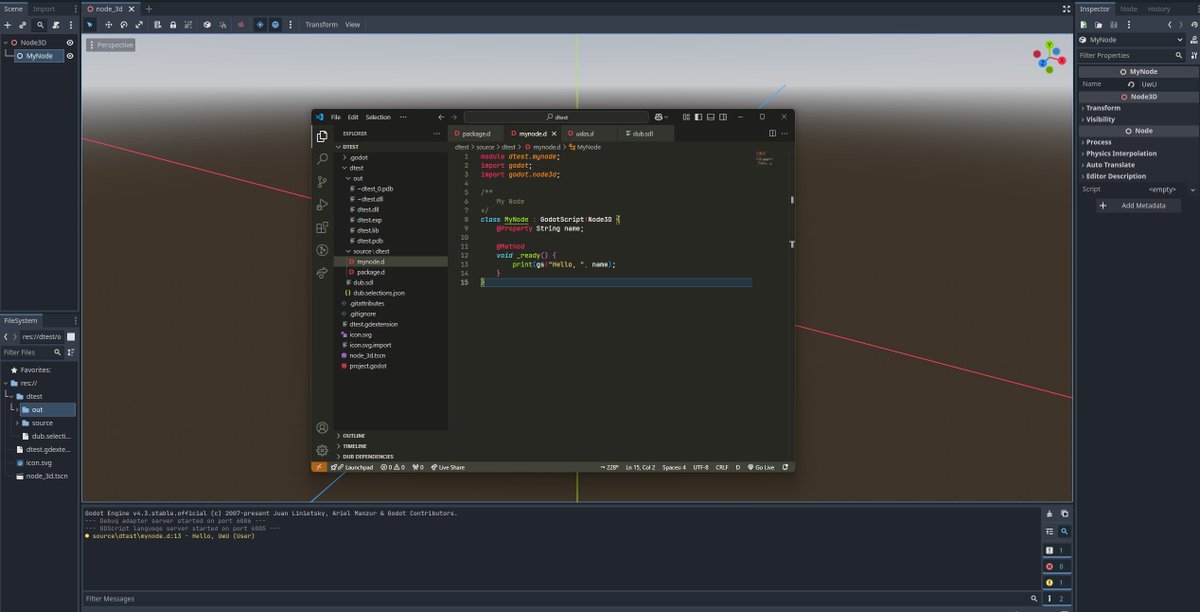Switch to the Node tab beside Inspector
This screenshot has width=1200, height=612.
click(x=1128, y=9)
